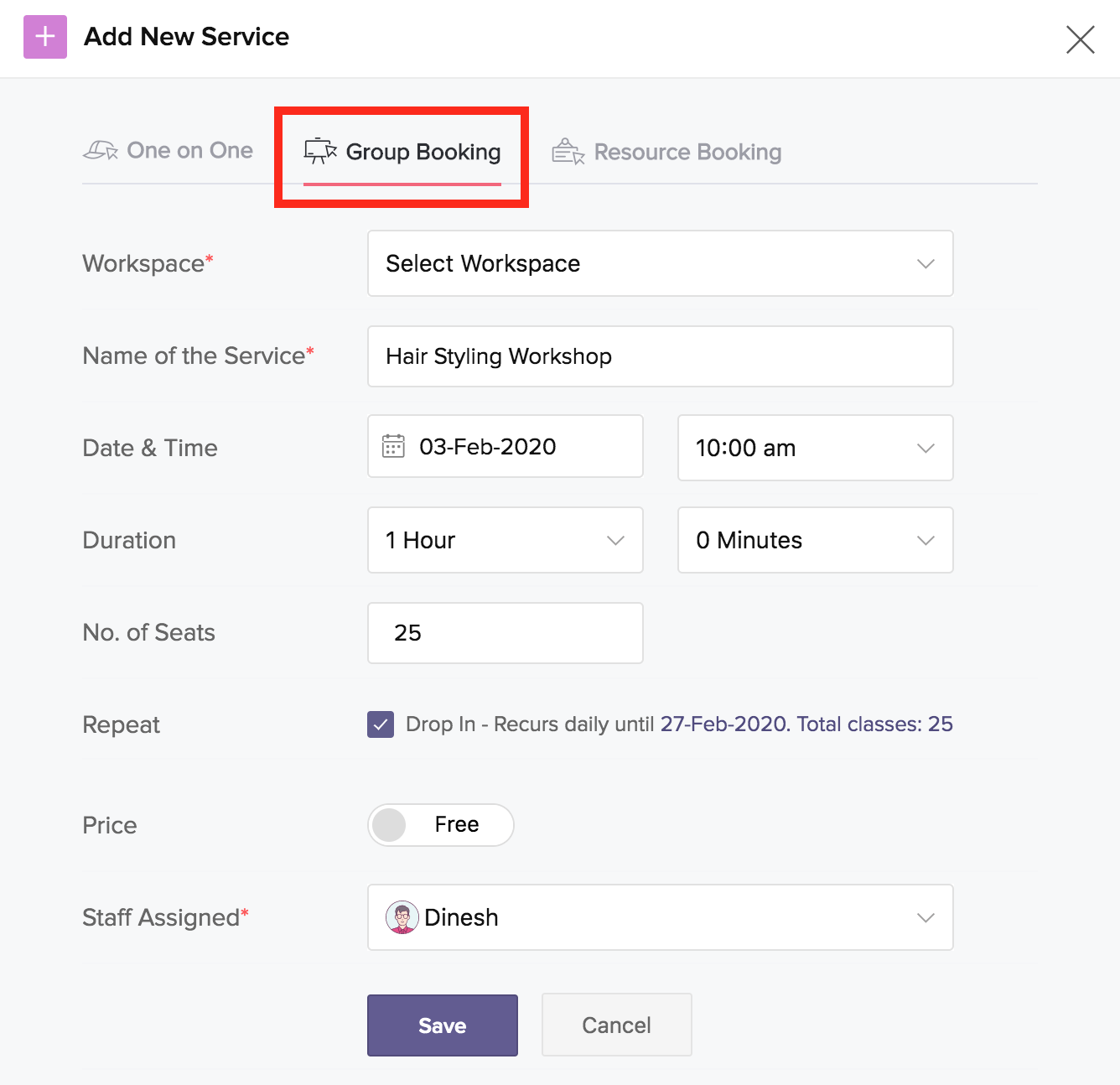Save the new service
Image resolution: width=1120 pixels, height=1085 pixels.
[443, 1025]
